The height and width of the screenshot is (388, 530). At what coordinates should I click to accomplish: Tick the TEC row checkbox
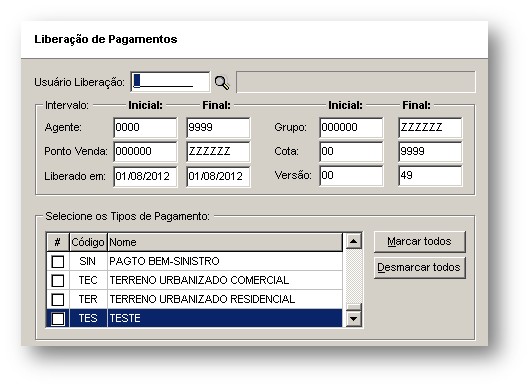(x=58, y=281)
